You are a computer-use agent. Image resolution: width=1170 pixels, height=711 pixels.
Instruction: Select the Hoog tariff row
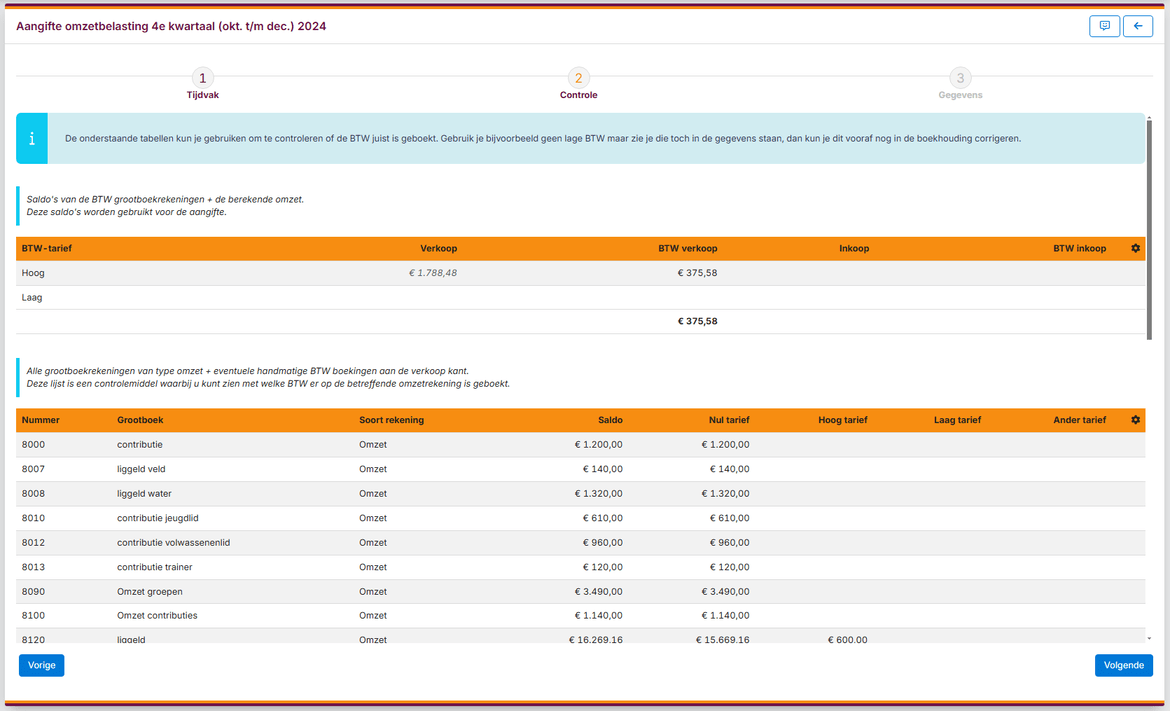581,273
